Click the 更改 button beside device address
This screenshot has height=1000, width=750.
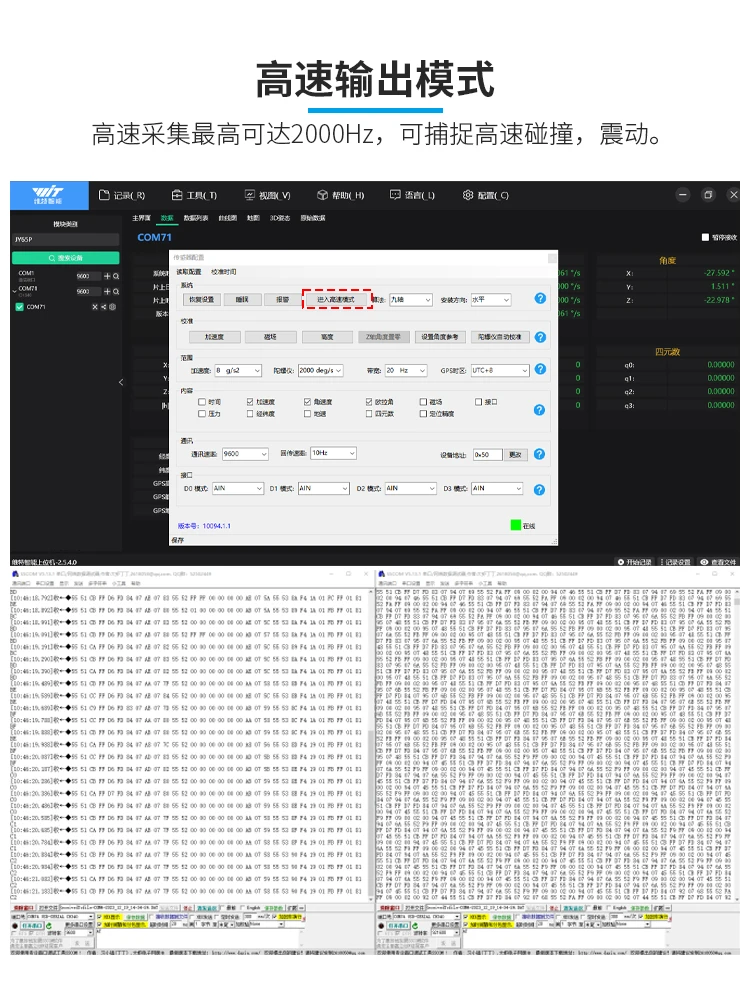(x=515, y=455)
